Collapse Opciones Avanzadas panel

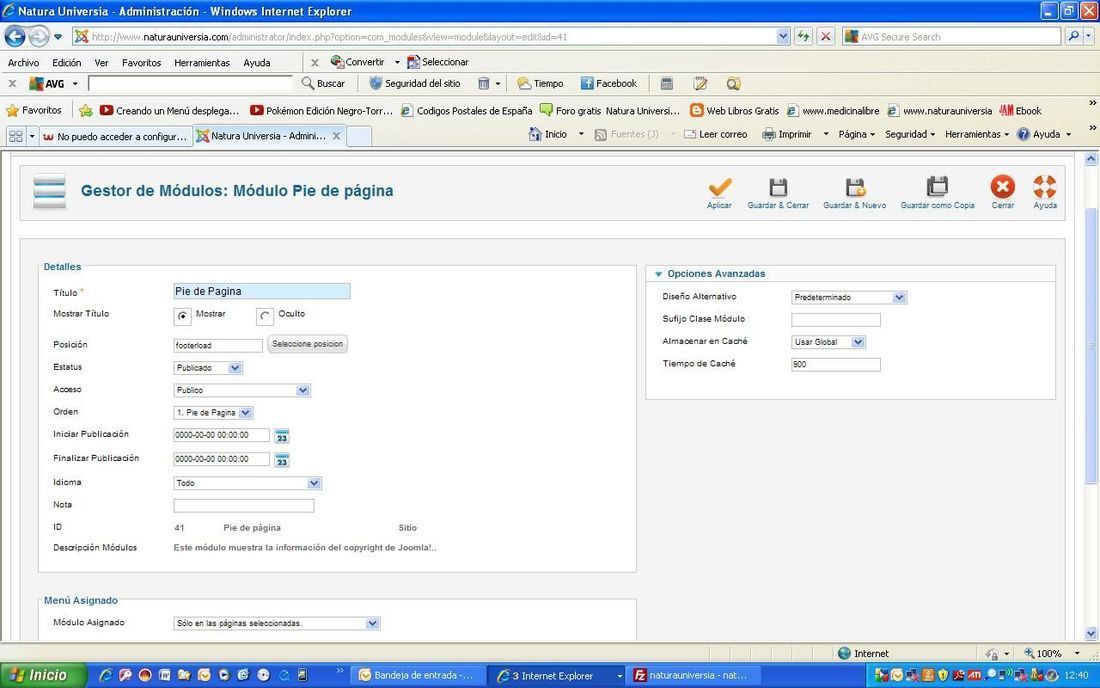pyautogui.click(x=716, y=274)
